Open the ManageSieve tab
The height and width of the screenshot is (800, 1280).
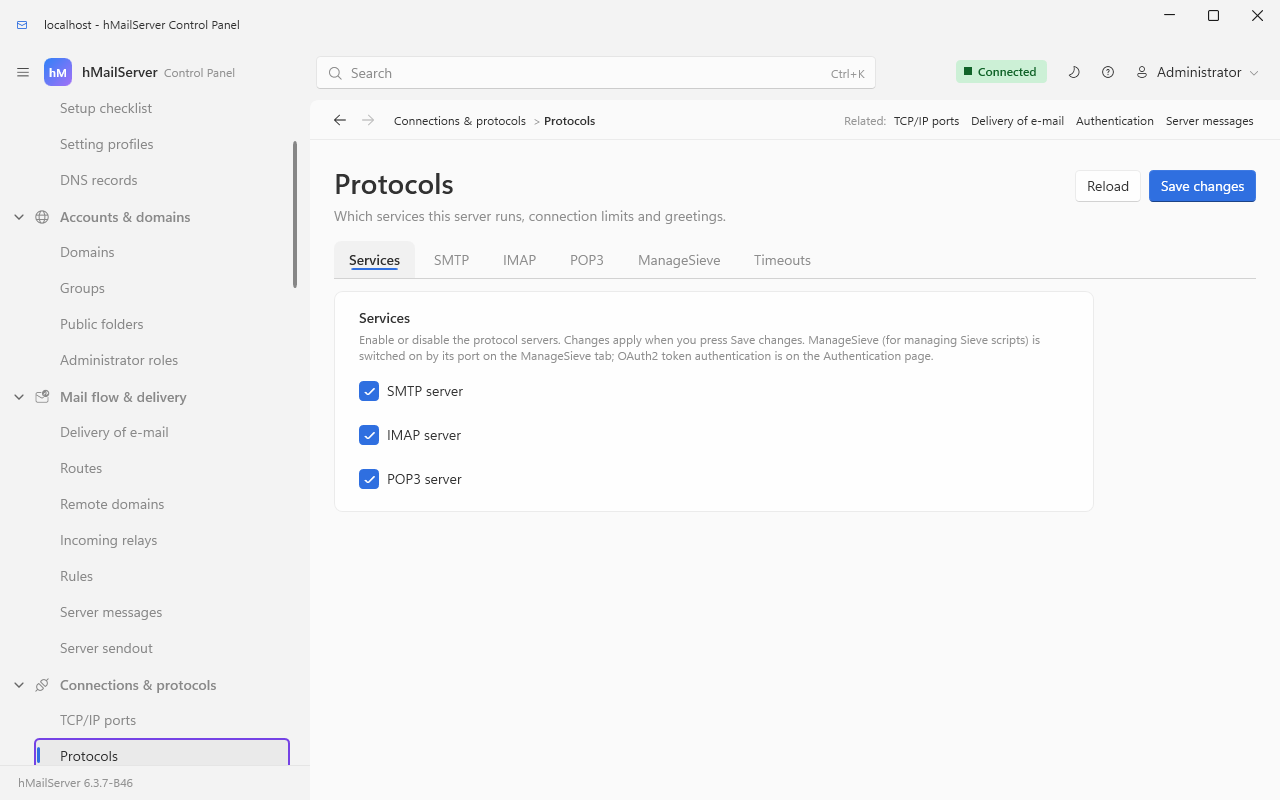[679, 260]
